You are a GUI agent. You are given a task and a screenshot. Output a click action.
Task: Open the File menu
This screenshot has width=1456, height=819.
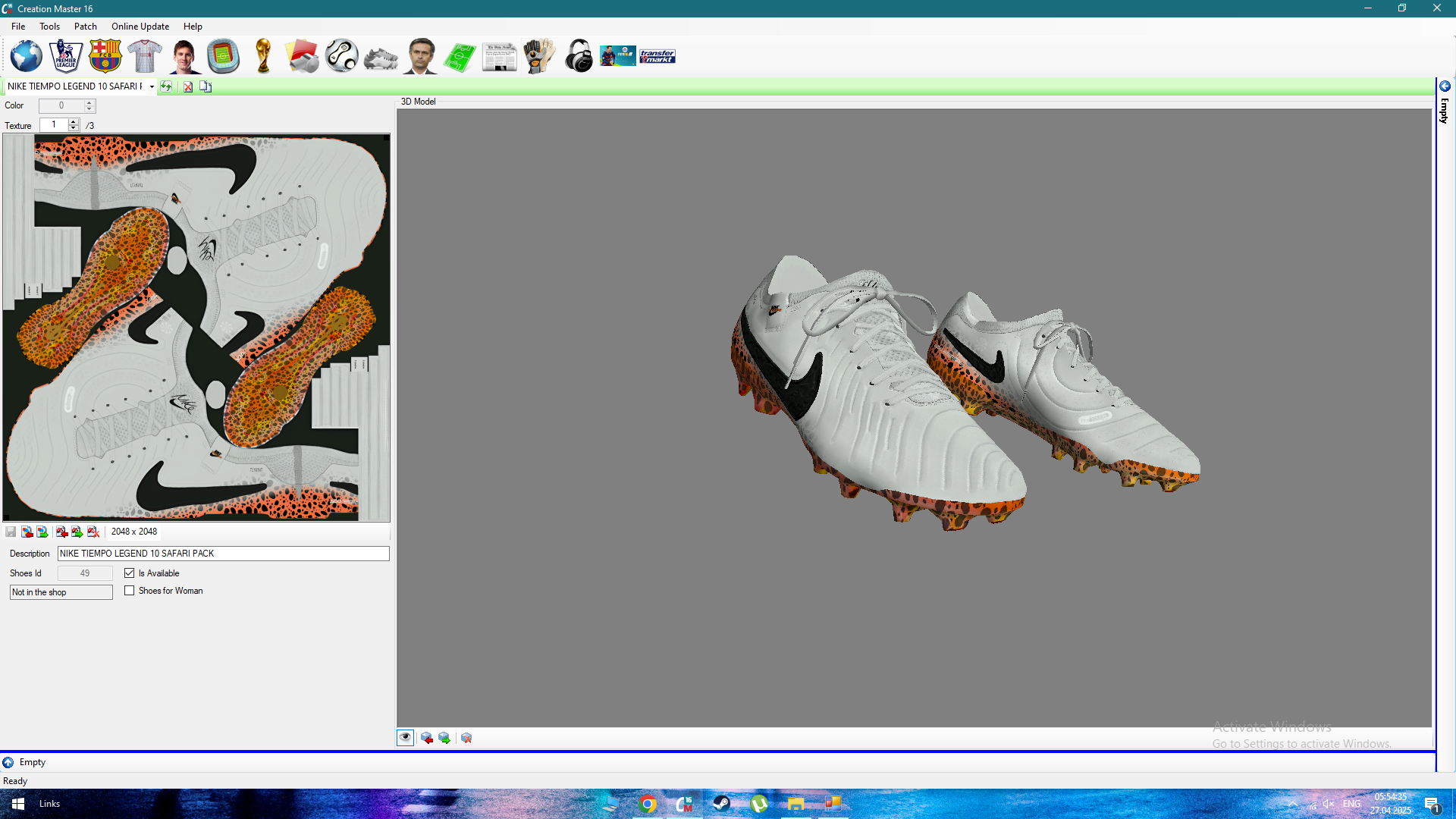18,27
